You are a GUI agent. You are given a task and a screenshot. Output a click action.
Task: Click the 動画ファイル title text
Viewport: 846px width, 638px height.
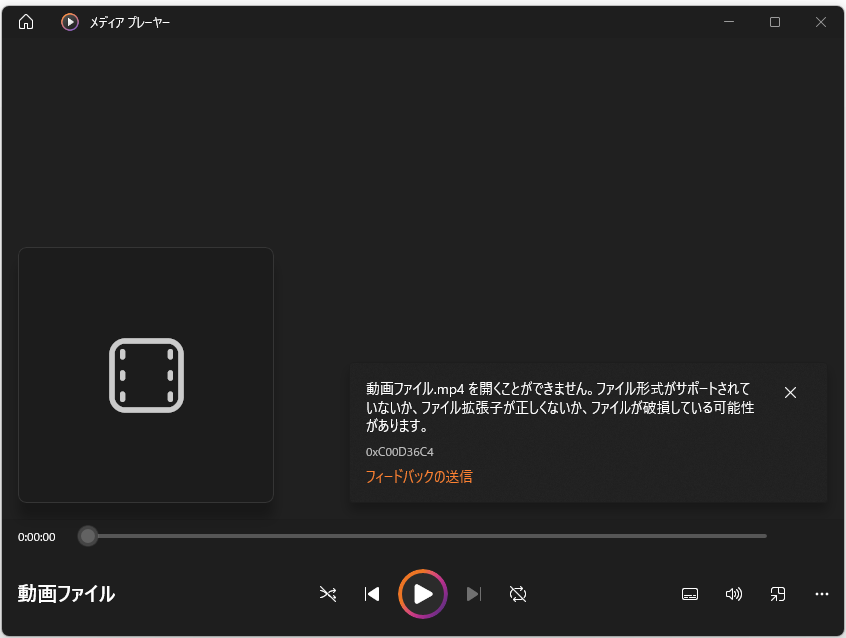66,594
